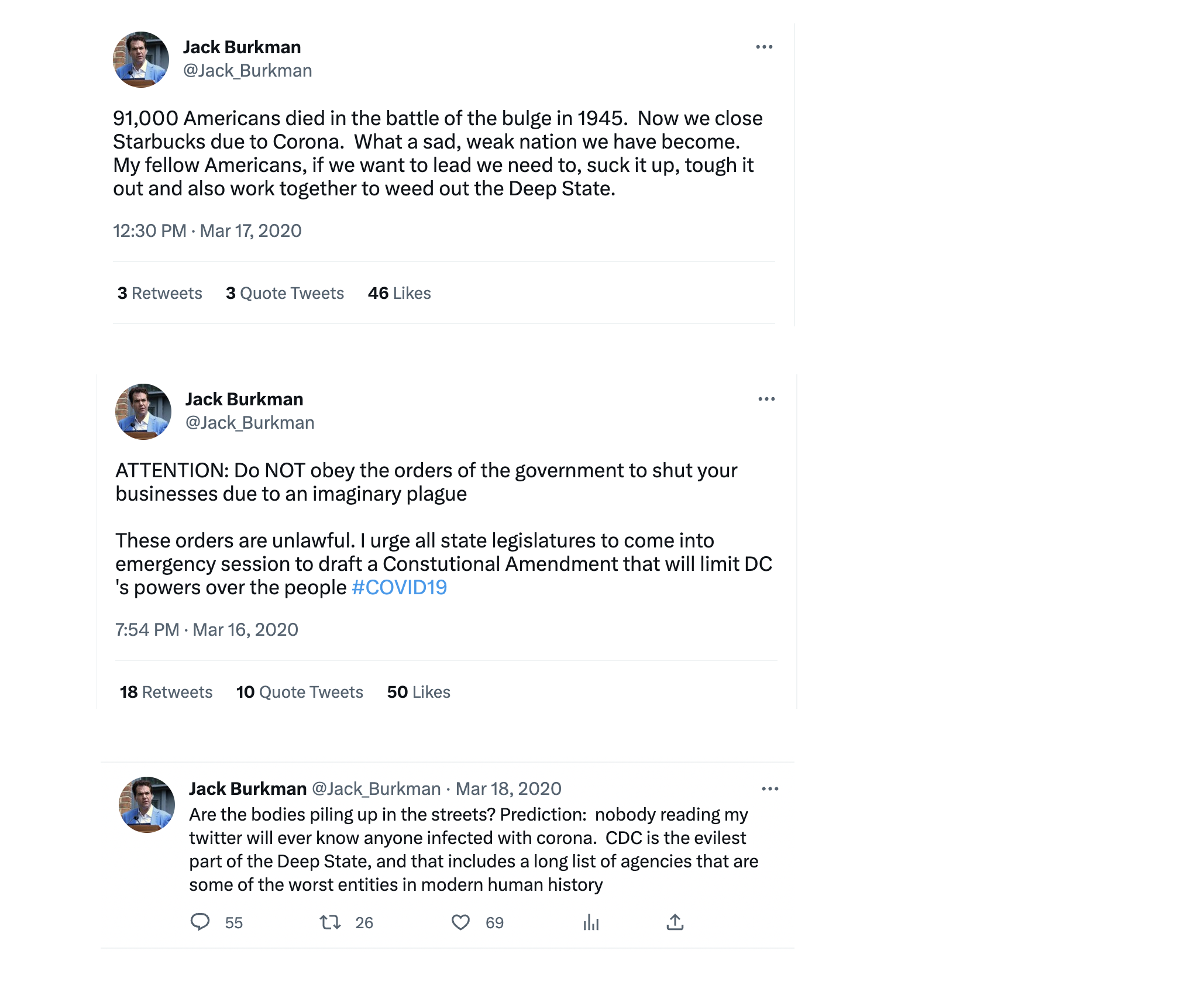Open tweet analytics bar chart icon
Image resolution: width=1204 pixels, height=999 pixels.
pos(591,922)
